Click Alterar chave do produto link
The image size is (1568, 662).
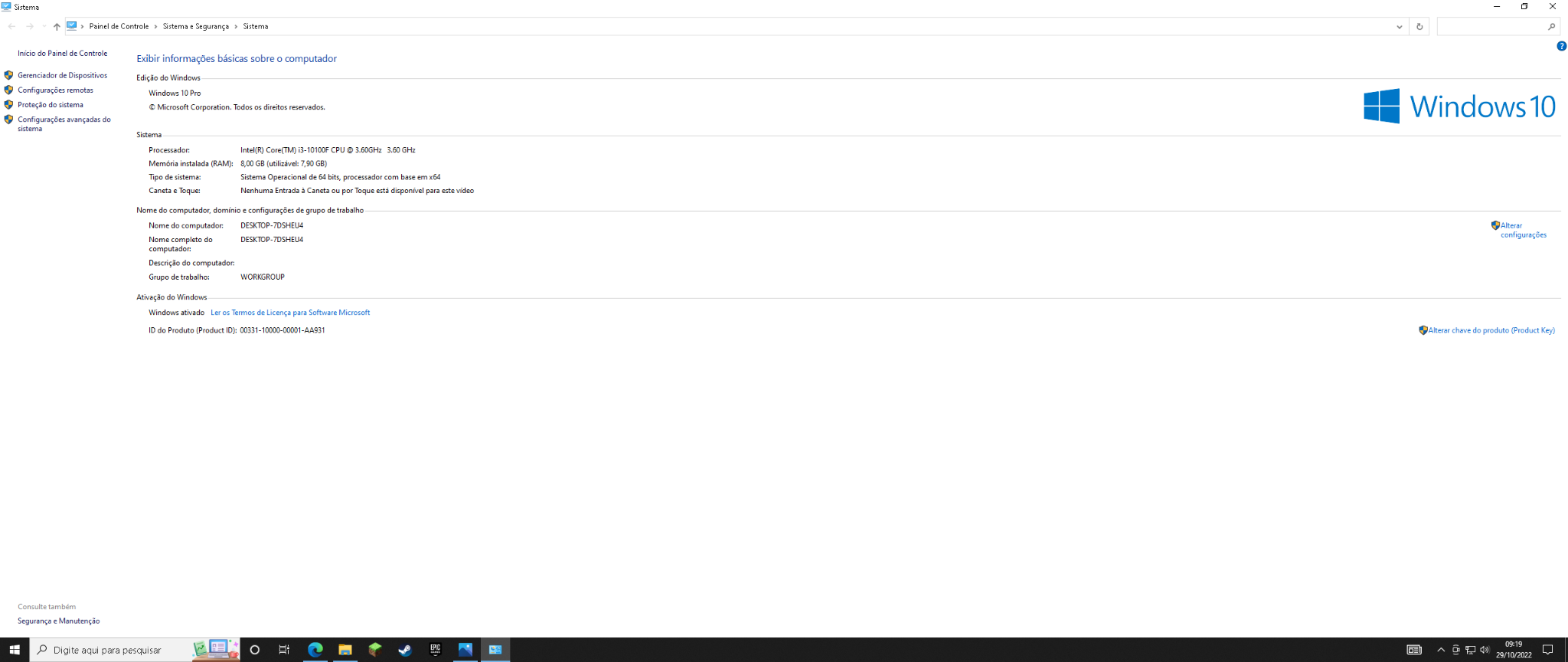coord(1491,330)
